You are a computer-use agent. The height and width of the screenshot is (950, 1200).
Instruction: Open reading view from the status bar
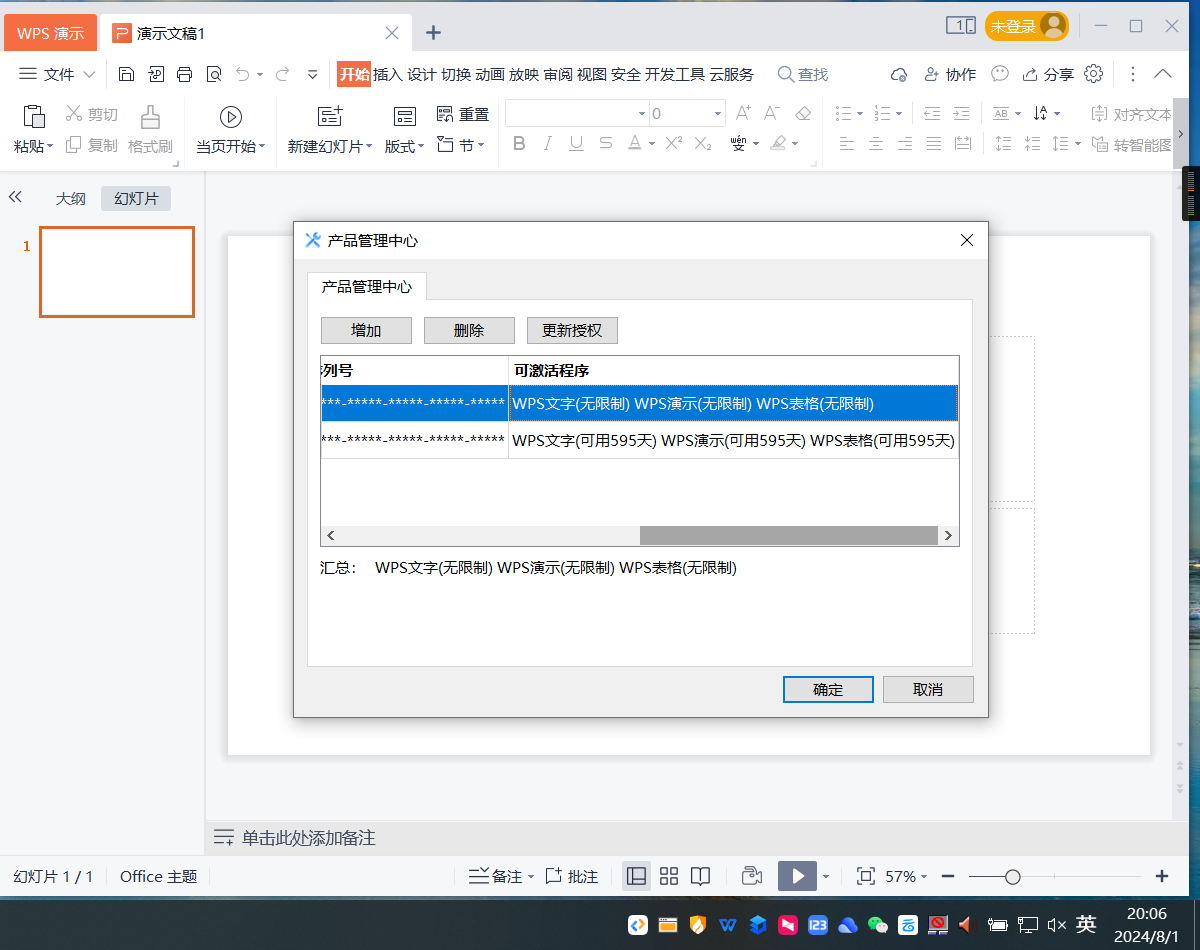pos(701,876)
